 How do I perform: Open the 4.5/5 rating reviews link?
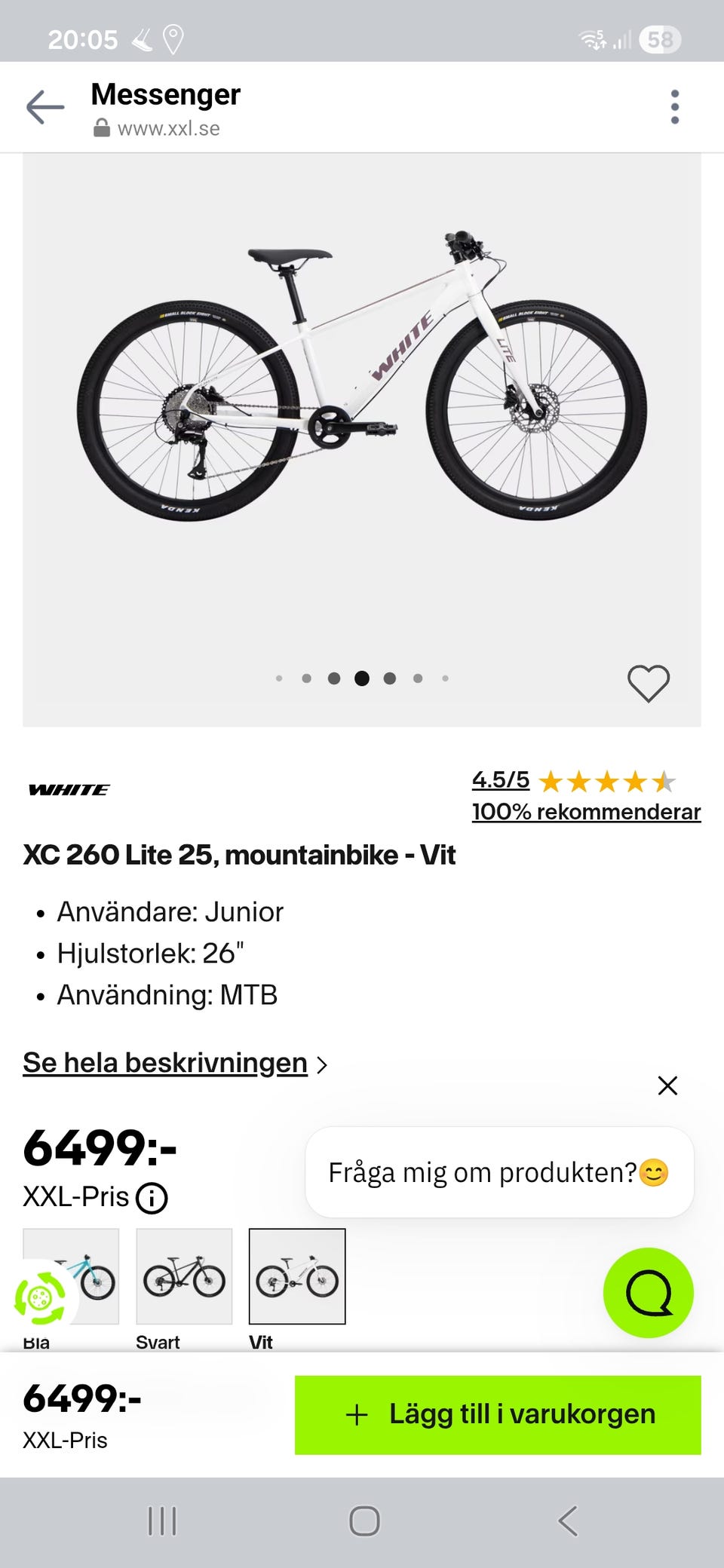[501, 780]
